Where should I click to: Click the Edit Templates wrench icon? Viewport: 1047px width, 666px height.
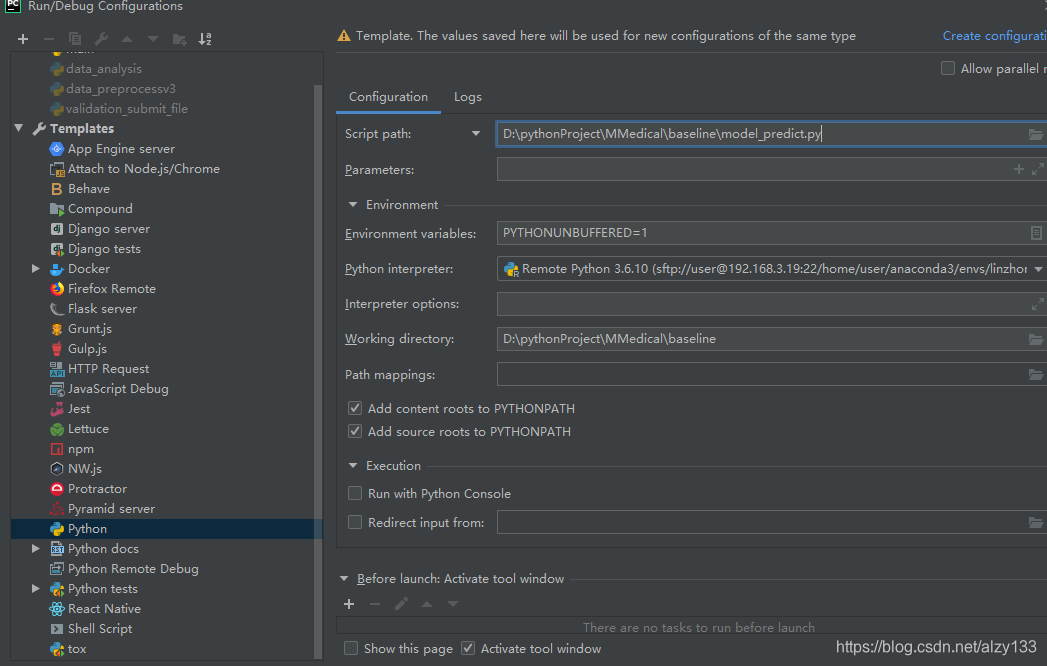[x=101, y=39]
